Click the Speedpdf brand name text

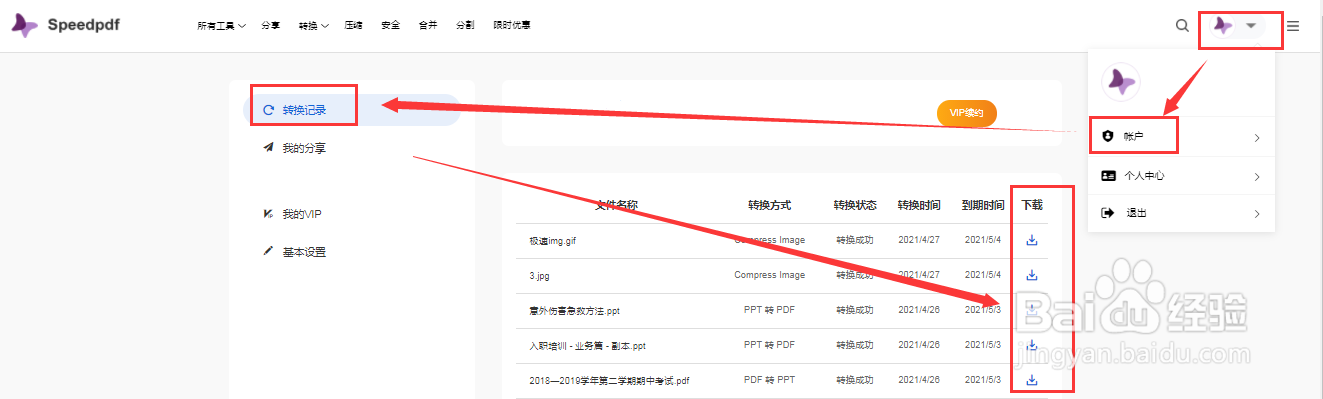[83, 25]
